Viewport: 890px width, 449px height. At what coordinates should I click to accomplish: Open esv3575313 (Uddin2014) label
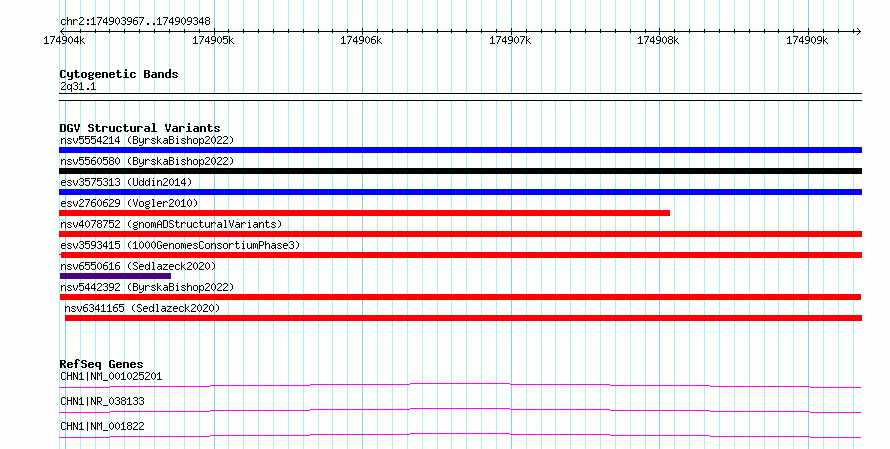tap(126, 182)
